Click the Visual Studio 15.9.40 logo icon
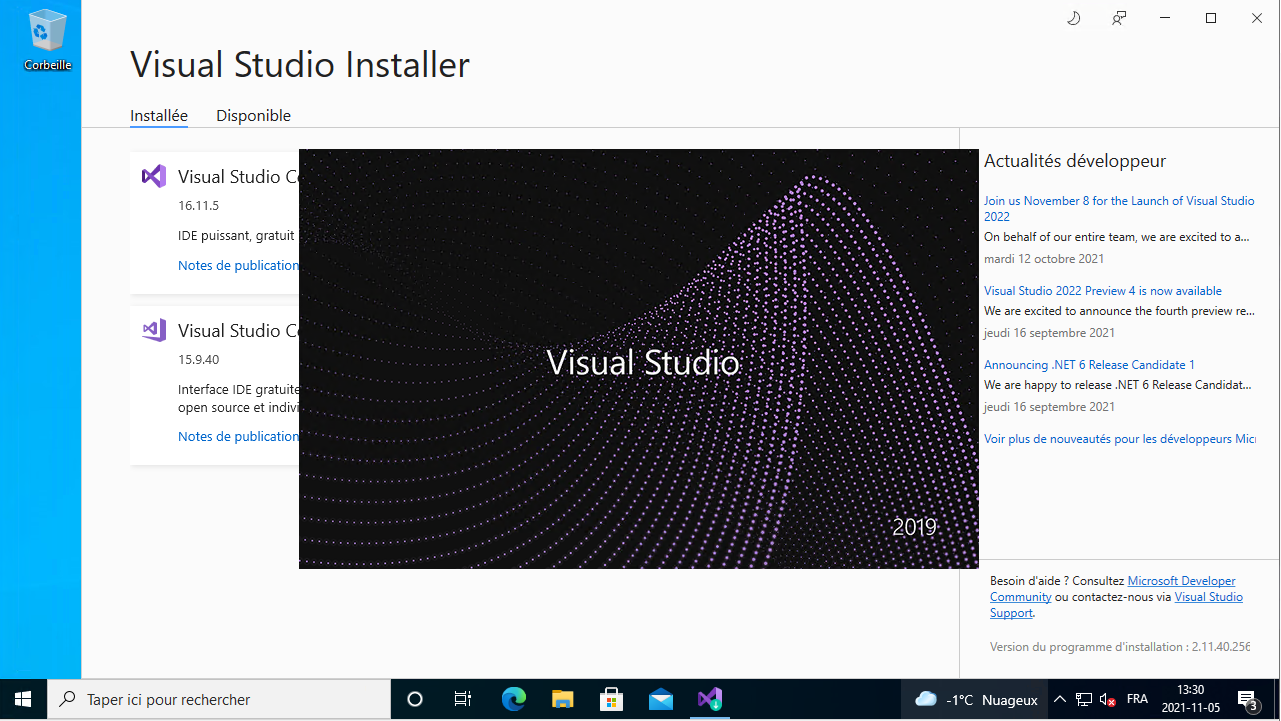Screen dimensions: 1281x721 click(154, 331)
